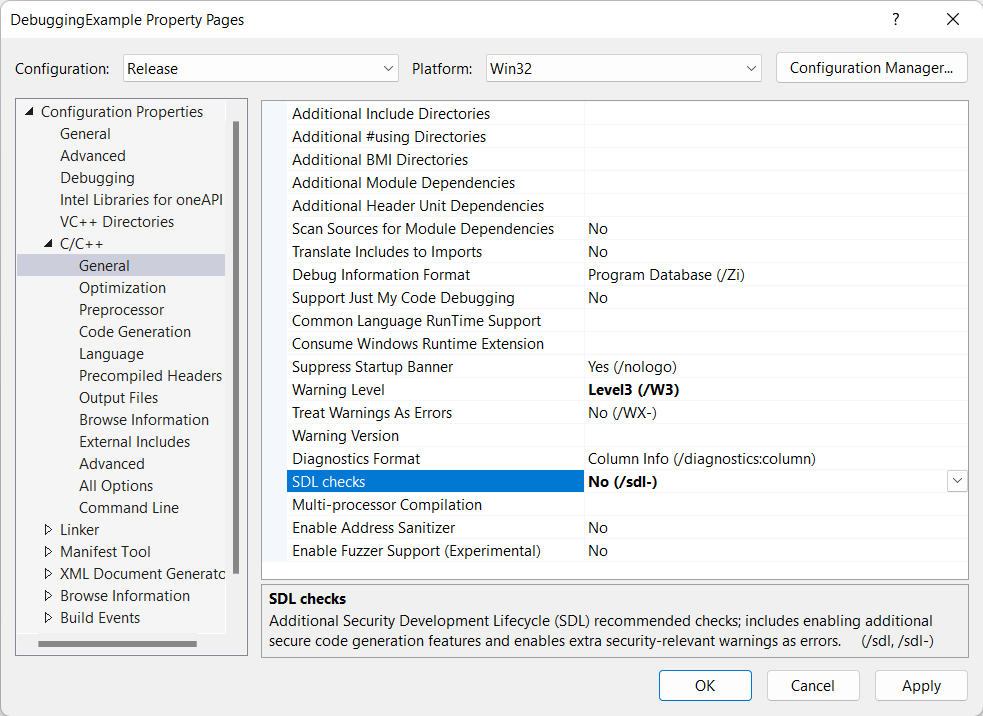Expand the Build Events node
This screenshot has width=983, height=716.
[48, 618]
